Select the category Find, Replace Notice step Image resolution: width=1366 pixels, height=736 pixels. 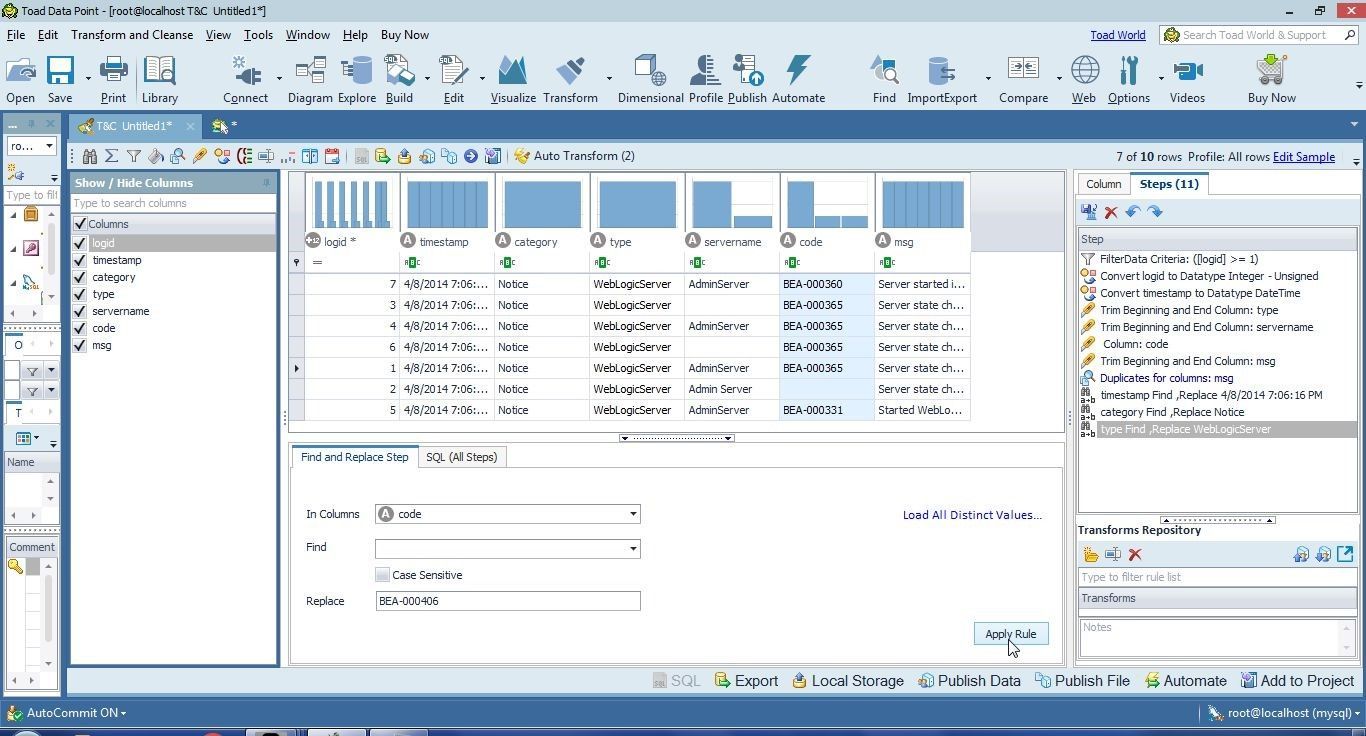tap(1217, 412)
